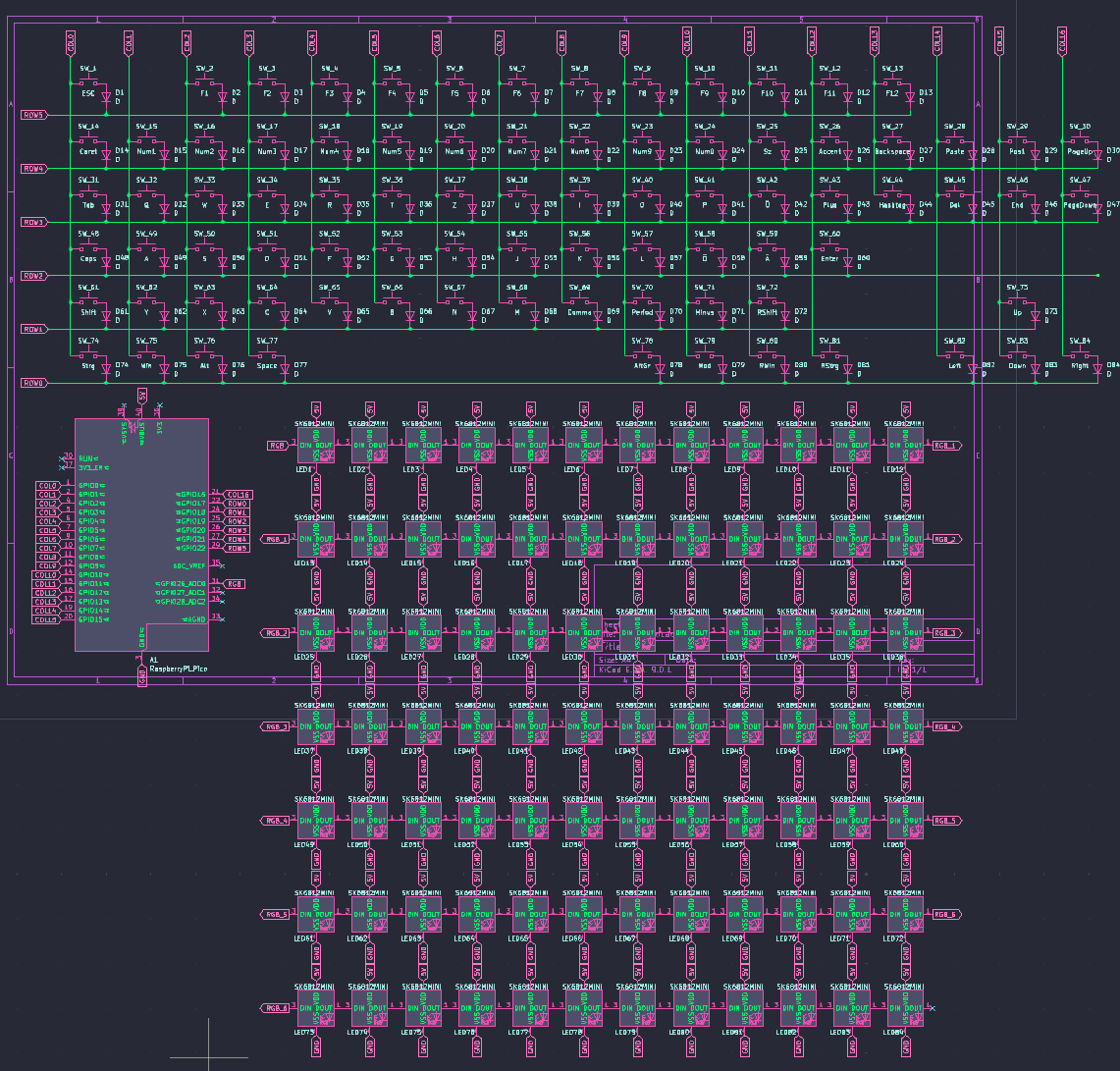Click the 5V power label above Pico
The height and width of the screenshot is (1071, 1120).
(x=142, y=395)
